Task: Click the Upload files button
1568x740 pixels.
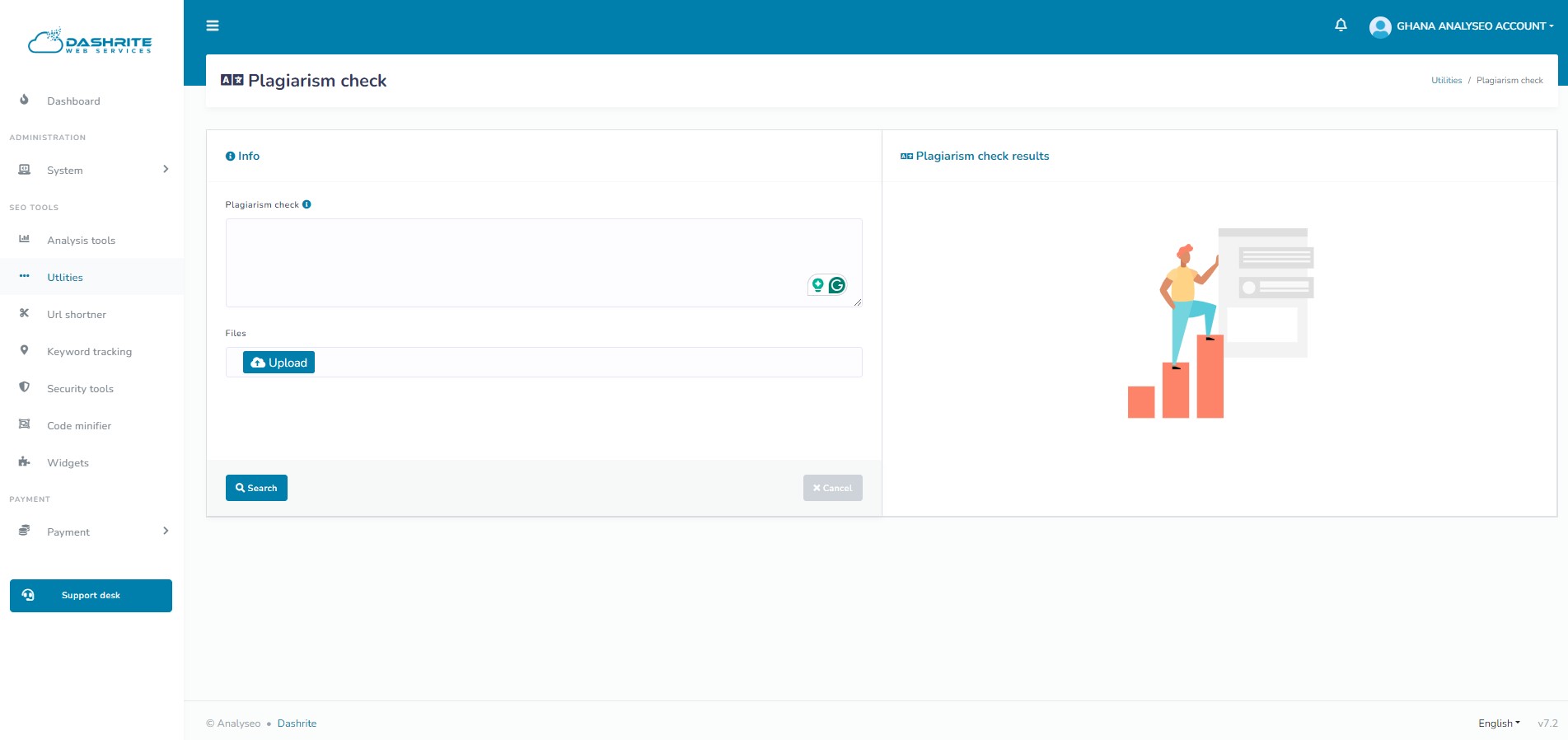Action: 278,363
